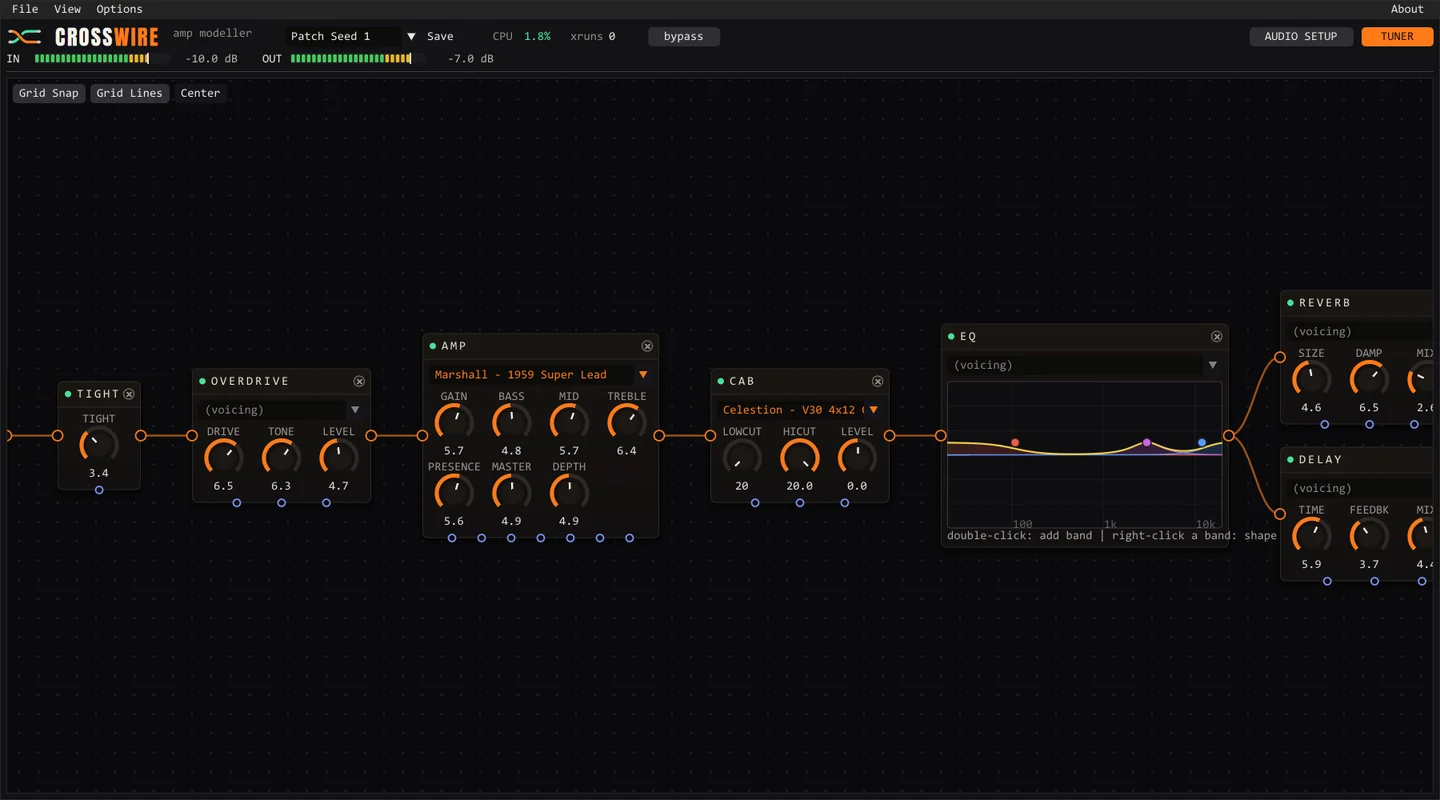
Task: Toggle Grid Snap option
Action: pyautogui.click(x=49, y=93)
